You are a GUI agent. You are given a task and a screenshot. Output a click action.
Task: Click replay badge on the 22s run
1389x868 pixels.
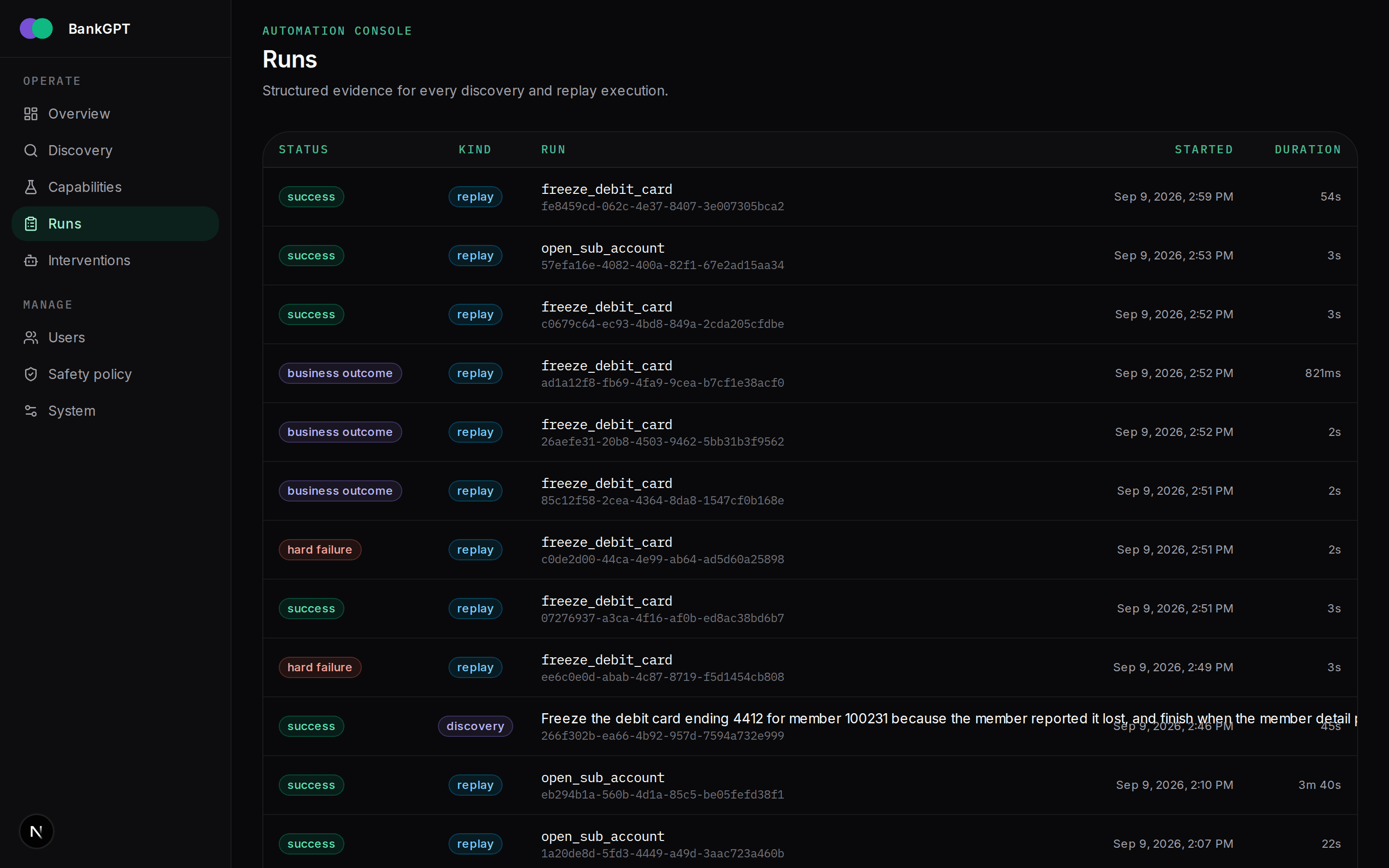coord(475,844)
